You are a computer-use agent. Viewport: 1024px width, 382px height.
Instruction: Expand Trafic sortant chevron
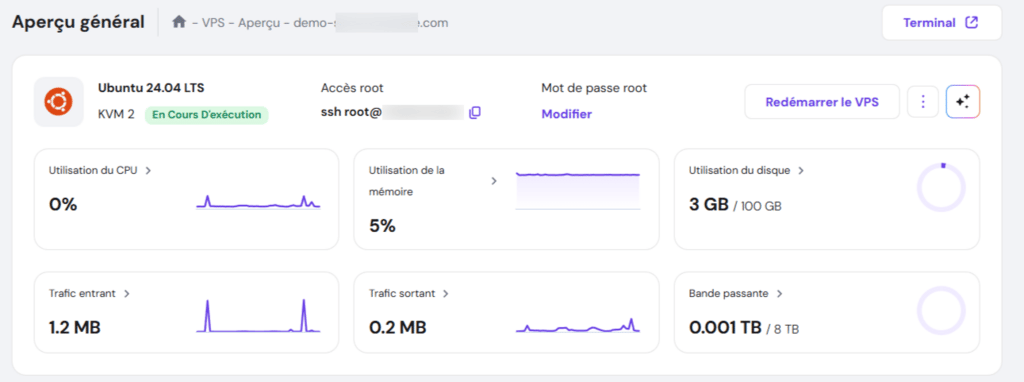tap(445, 294)
